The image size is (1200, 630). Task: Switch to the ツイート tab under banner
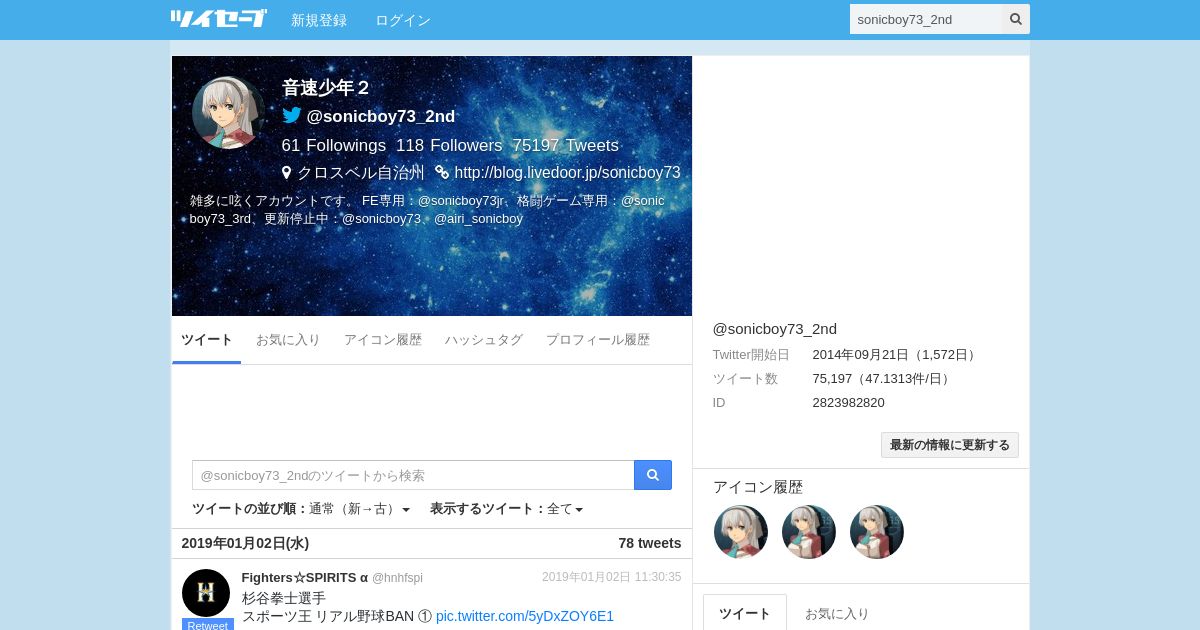click(x=207, y=340)
